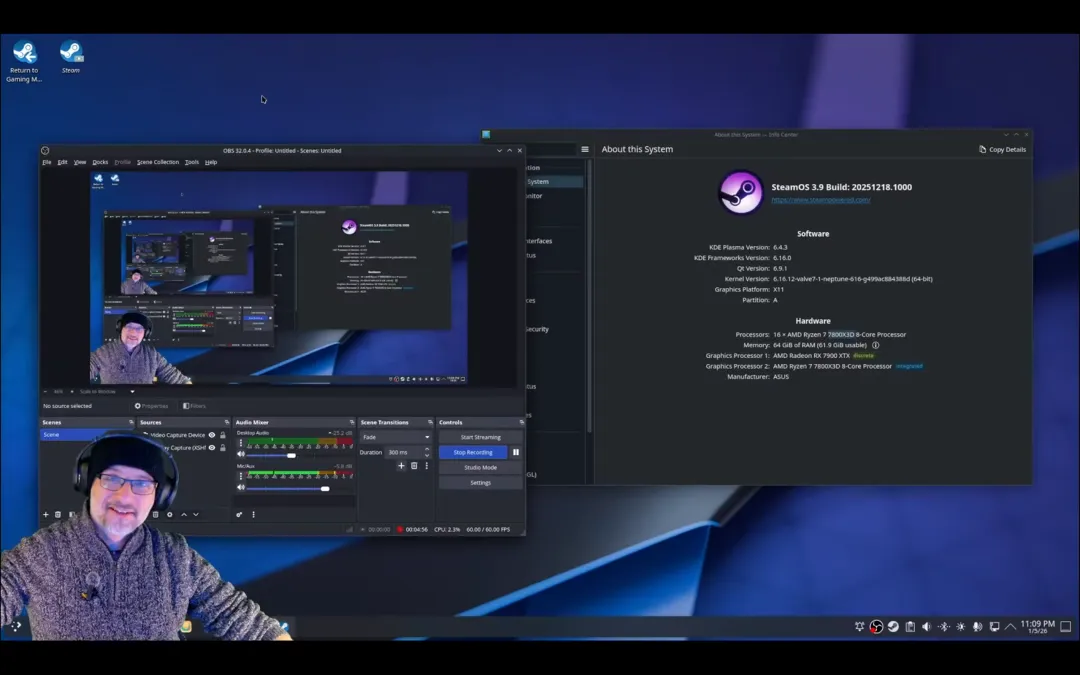Pop out the Scene Transitions dock
Viewport: 1080px width, 675px height.
pyautogui.click(x=430, y=422)
